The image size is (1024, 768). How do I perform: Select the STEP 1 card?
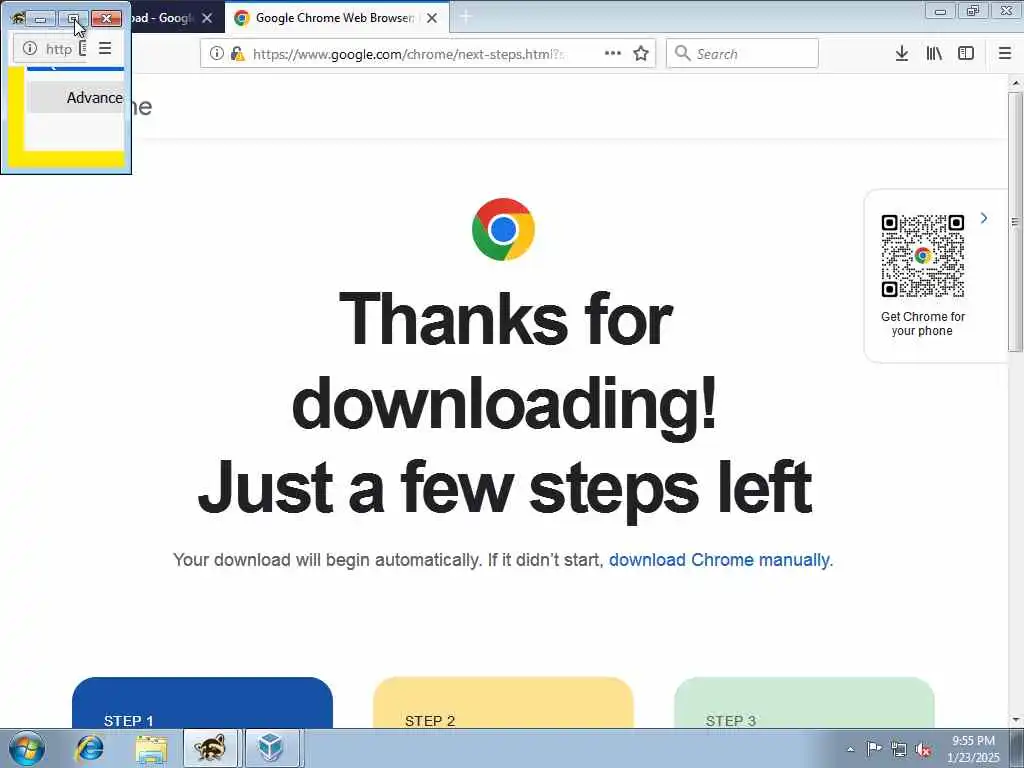(202, 703)
